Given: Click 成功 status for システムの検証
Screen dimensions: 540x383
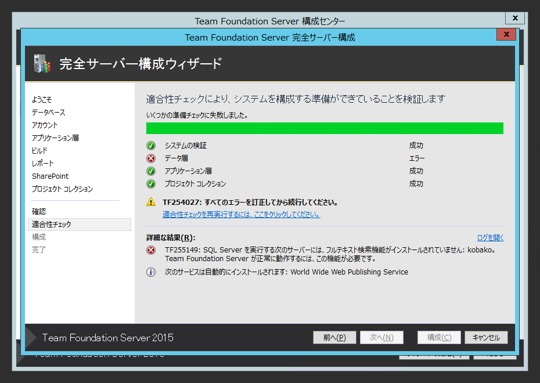Looking at the screenshot, I should (x=416, y=146).
